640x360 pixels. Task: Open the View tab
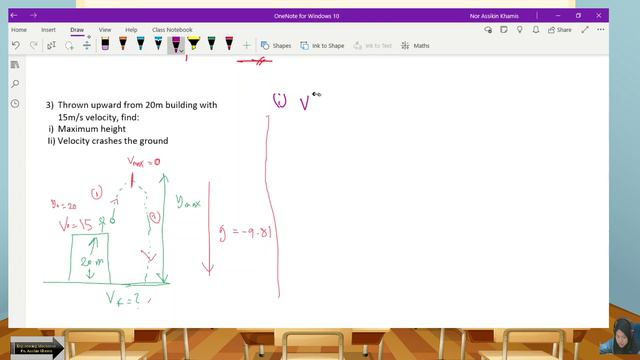[x=104, y=30]
